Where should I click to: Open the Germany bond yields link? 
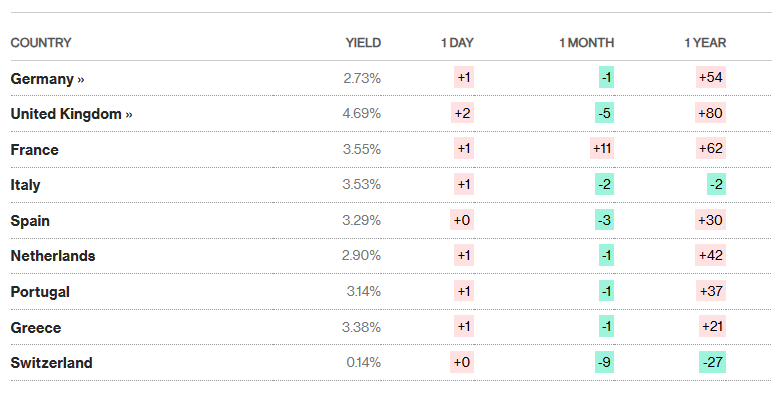[x=47, y=78]
